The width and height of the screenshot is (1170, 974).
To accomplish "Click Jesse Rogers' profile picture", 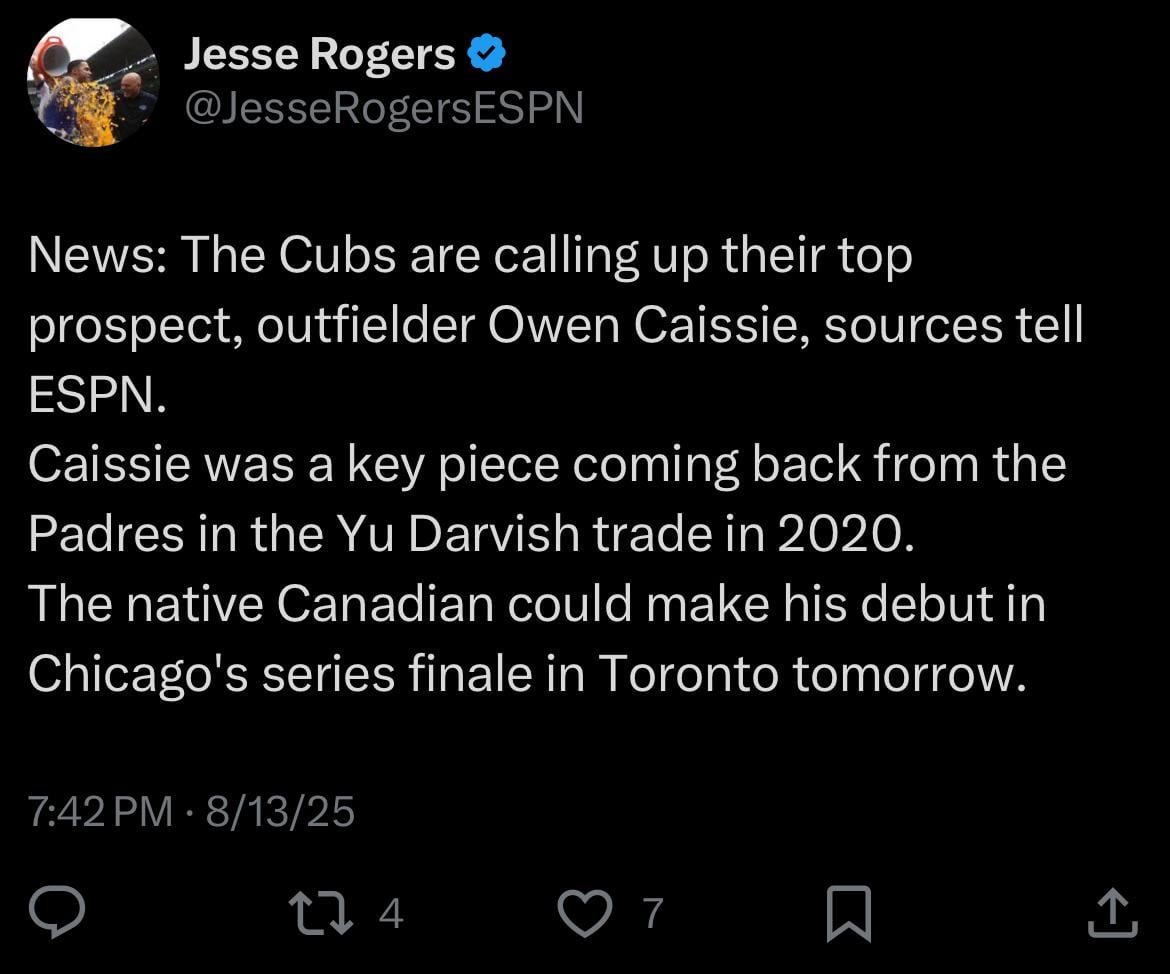I will click(90, 80).
